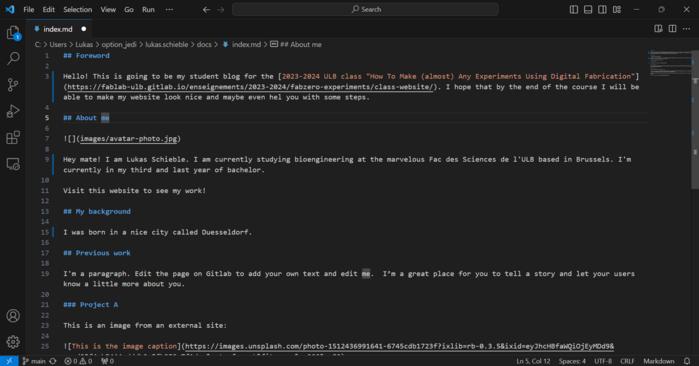699x366 pixels.
Task: Open the File menu
Action: tap(29, 9)
